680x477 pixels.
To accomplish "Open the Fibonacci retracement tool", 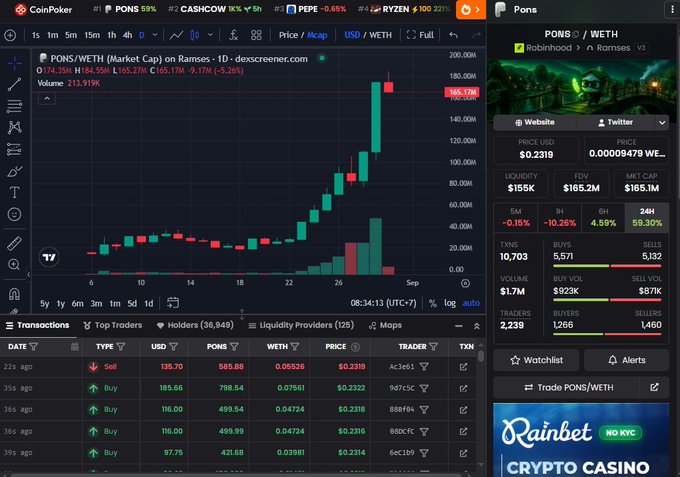I will [14, 106].
